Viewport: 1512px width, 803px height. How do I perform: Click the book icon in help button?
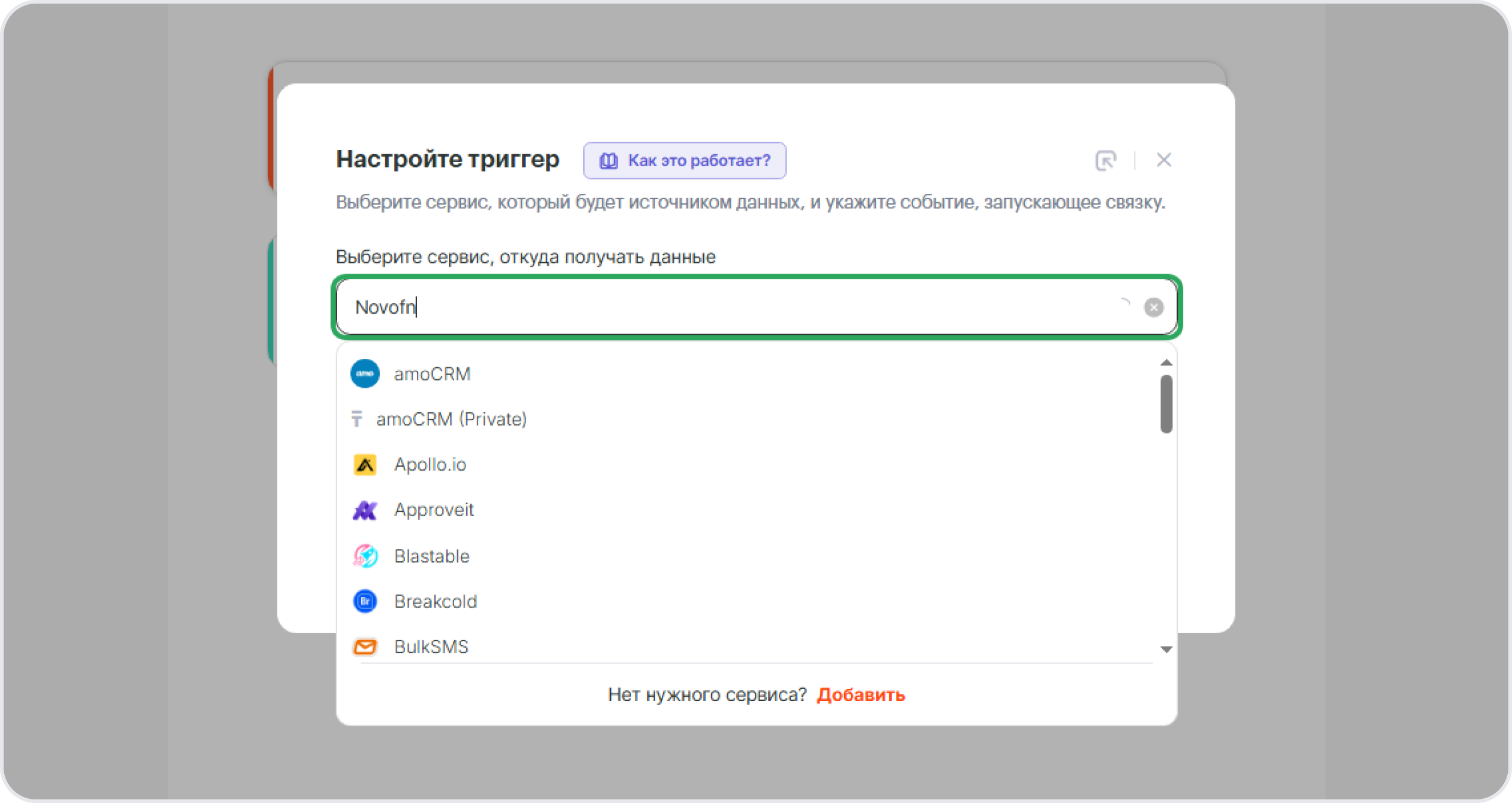tap(608, 161)
